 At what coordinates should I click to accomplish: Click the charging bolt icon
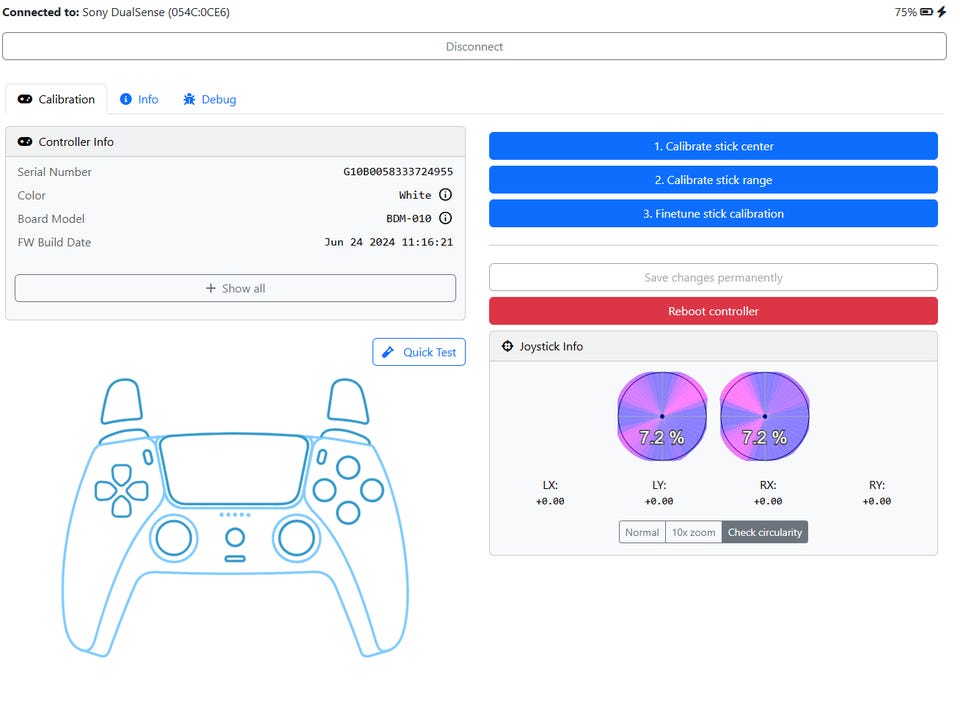(x=942, y=12)
